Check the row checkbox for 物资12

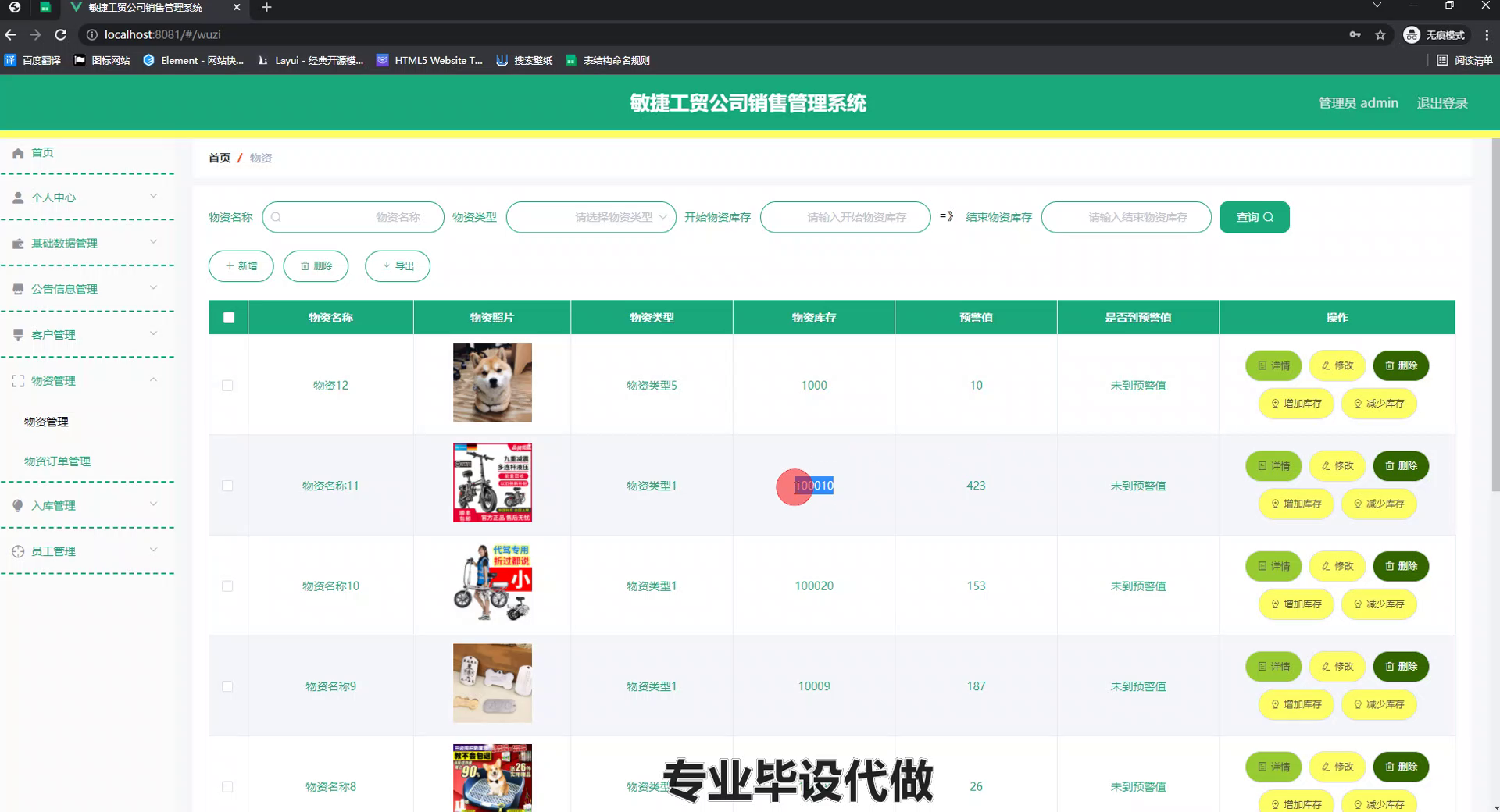pyautogui.click(x=227, y=386)
